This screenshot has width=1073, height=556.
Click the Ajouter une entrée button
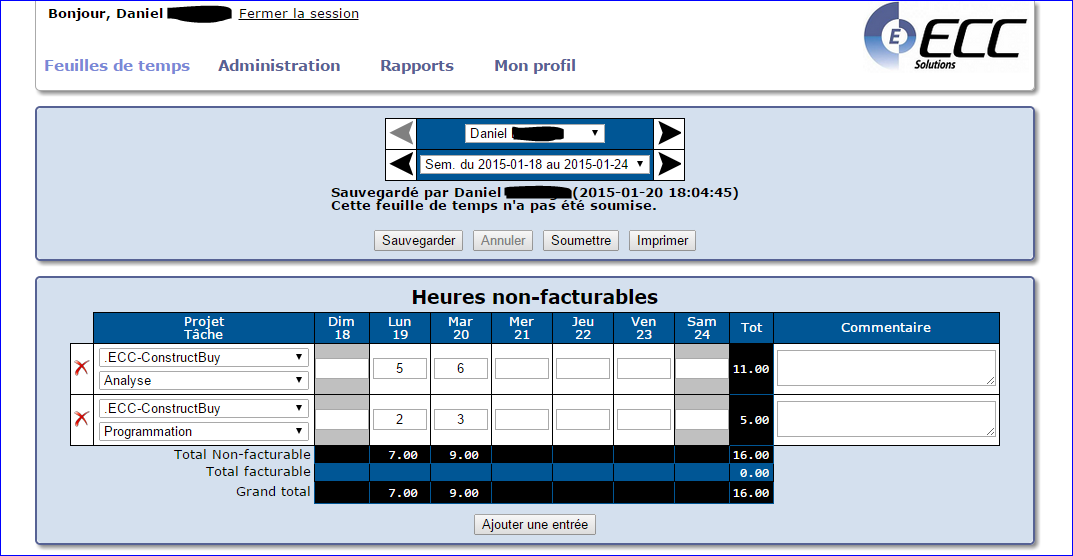tap(535, 525)
